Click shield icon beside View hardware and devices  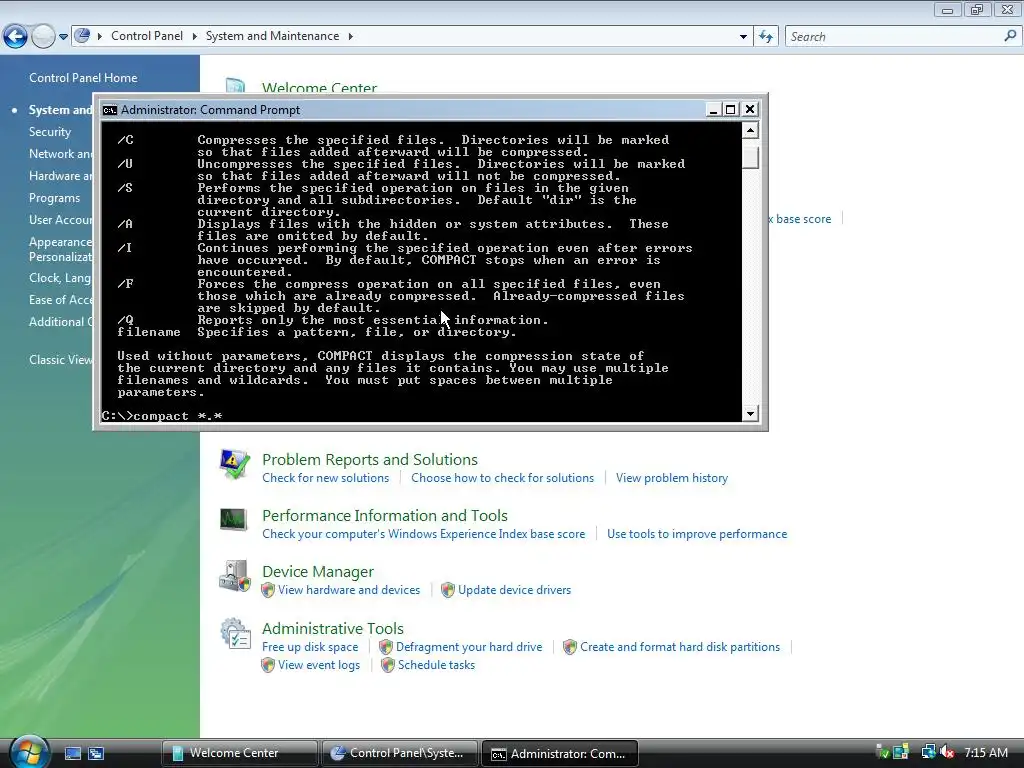click(268, 590)
